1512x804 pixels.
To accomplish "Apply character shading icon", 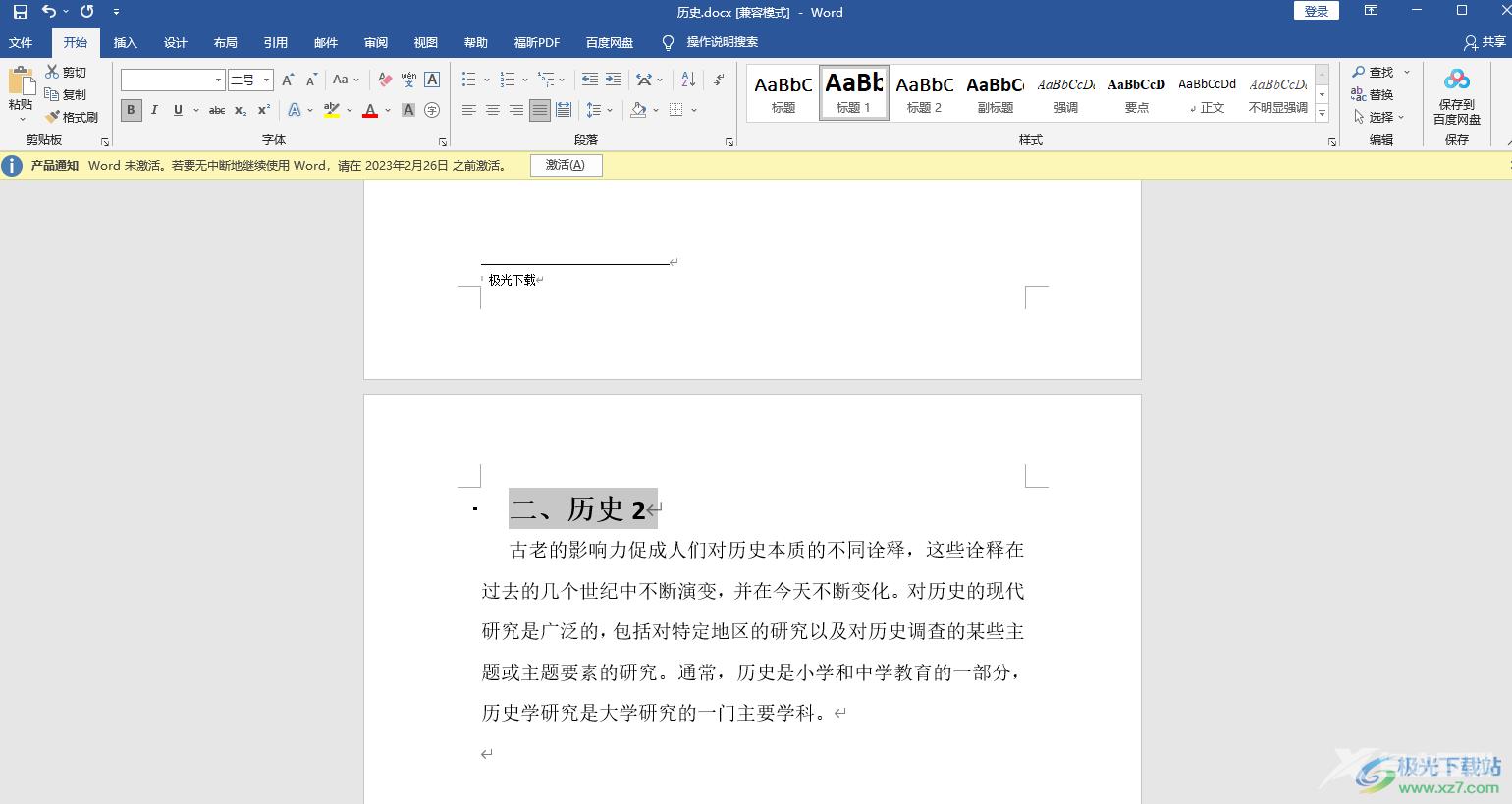I will coord(408,110).
